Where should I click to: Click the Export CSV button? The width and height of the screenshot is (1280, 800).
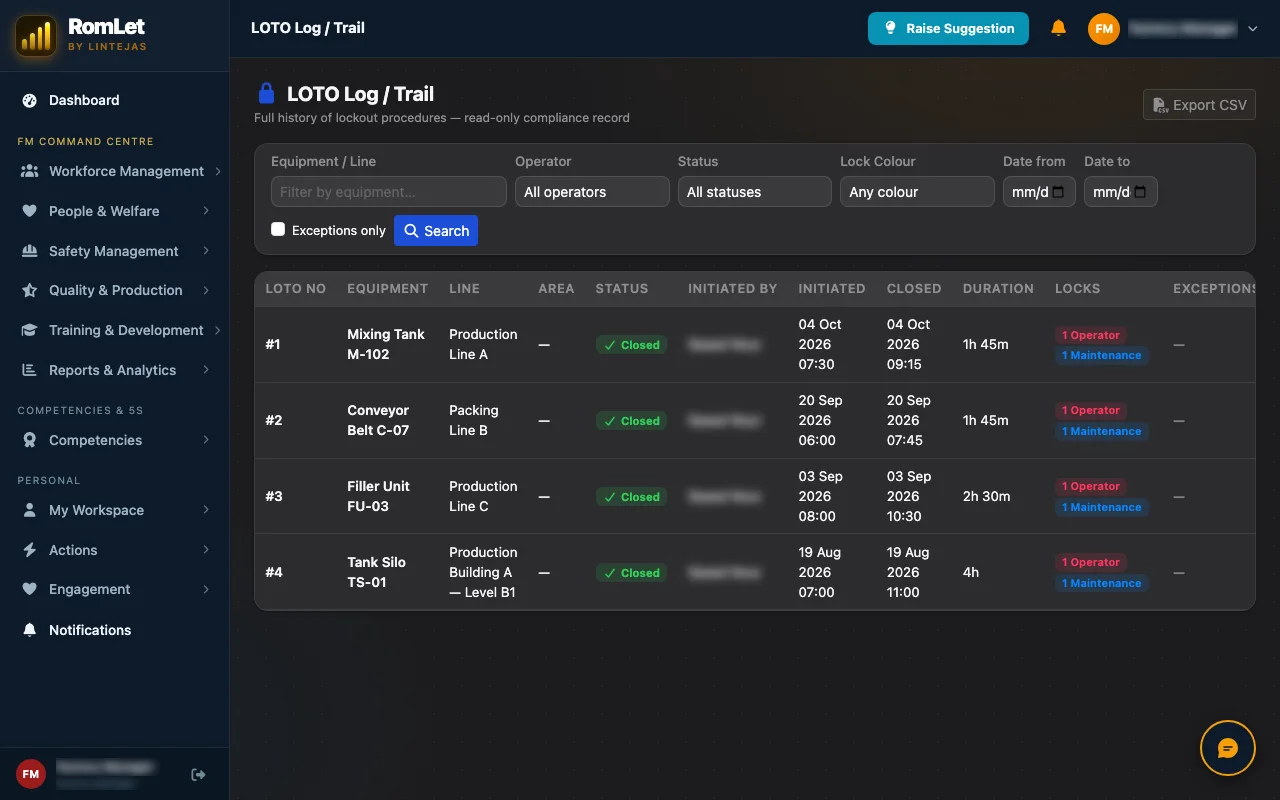[1199, 105]
